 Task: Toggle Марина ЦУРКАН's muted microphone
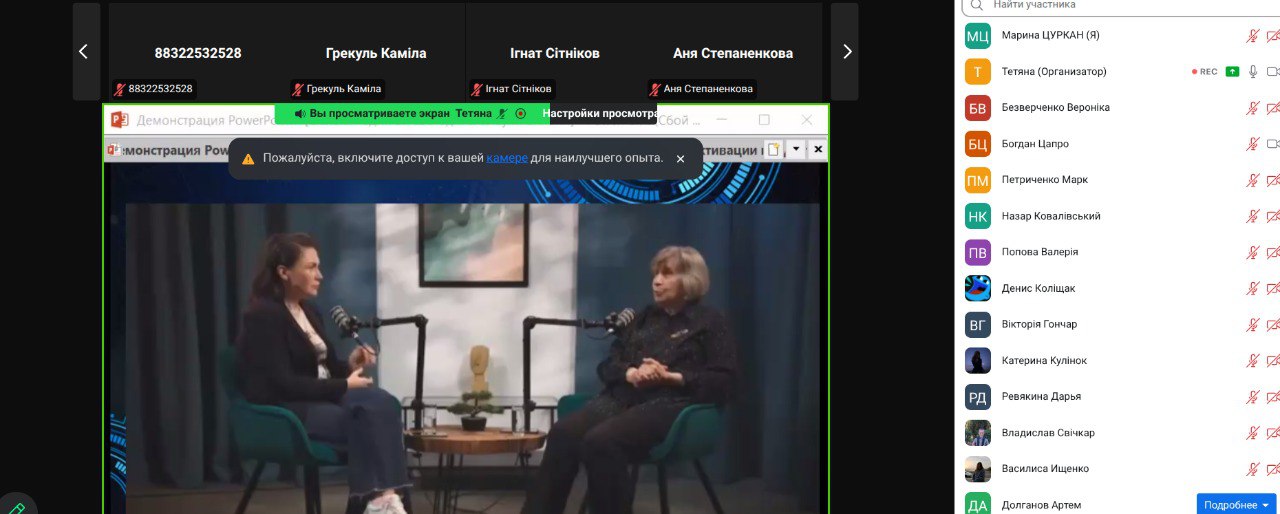1252,36
